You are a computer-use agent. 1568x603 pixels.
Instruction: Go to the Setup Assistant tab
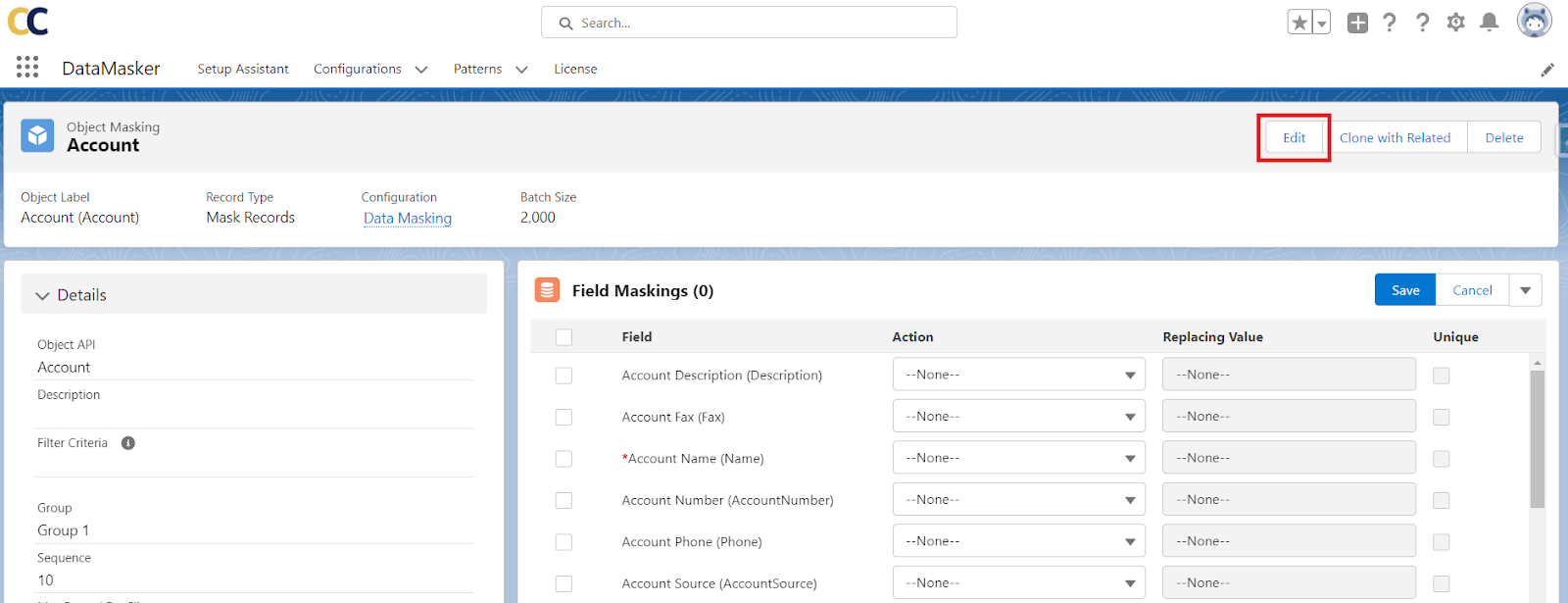pyautogui.click(x=243, y=70)
